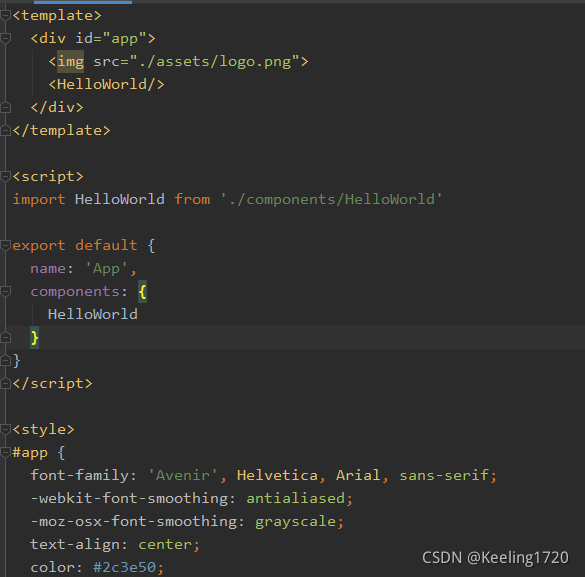Click the src attribute name
Screen dimensions: 585x577
click(106, 62)
